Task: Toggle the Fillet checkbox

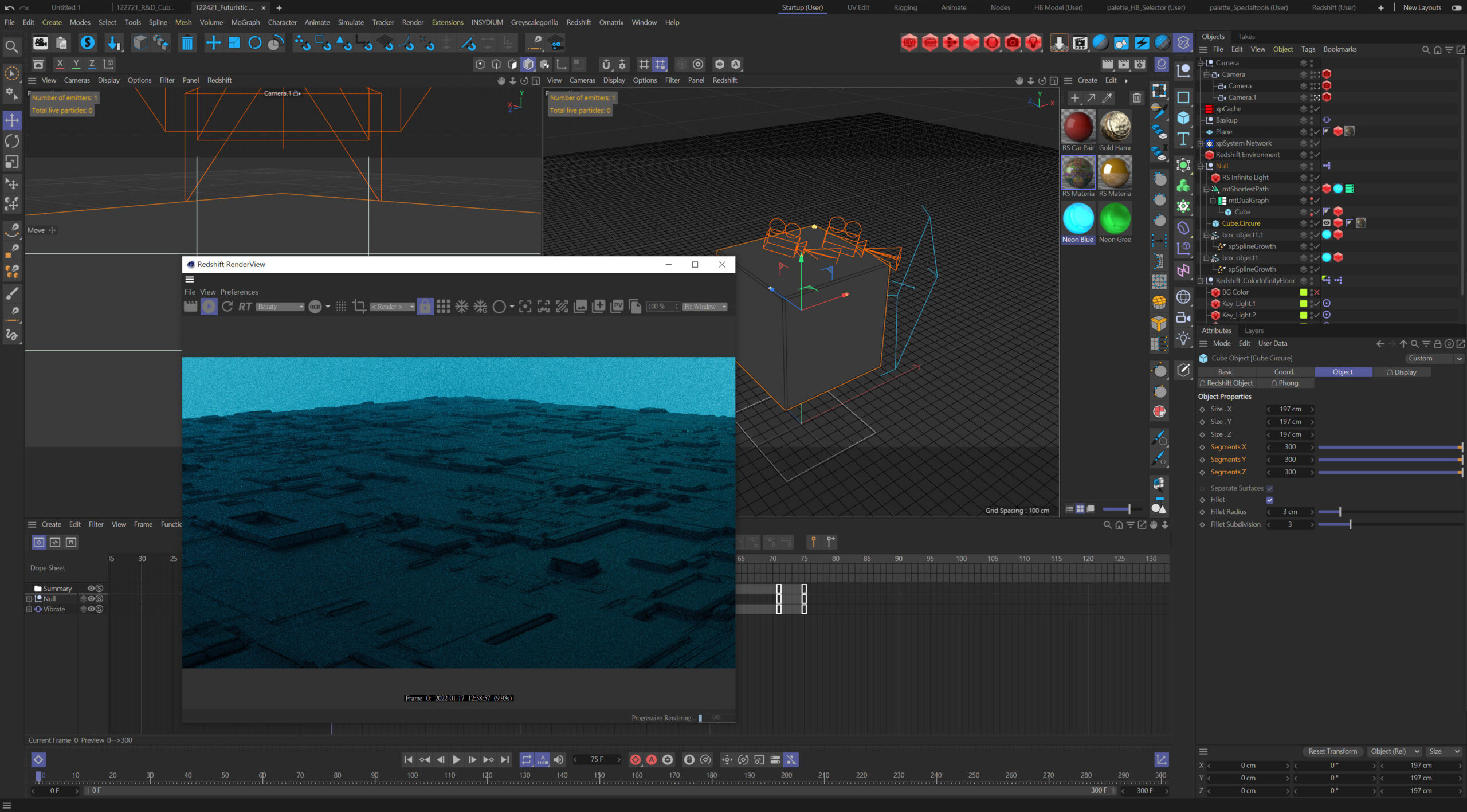Action: coord(1270,500)
